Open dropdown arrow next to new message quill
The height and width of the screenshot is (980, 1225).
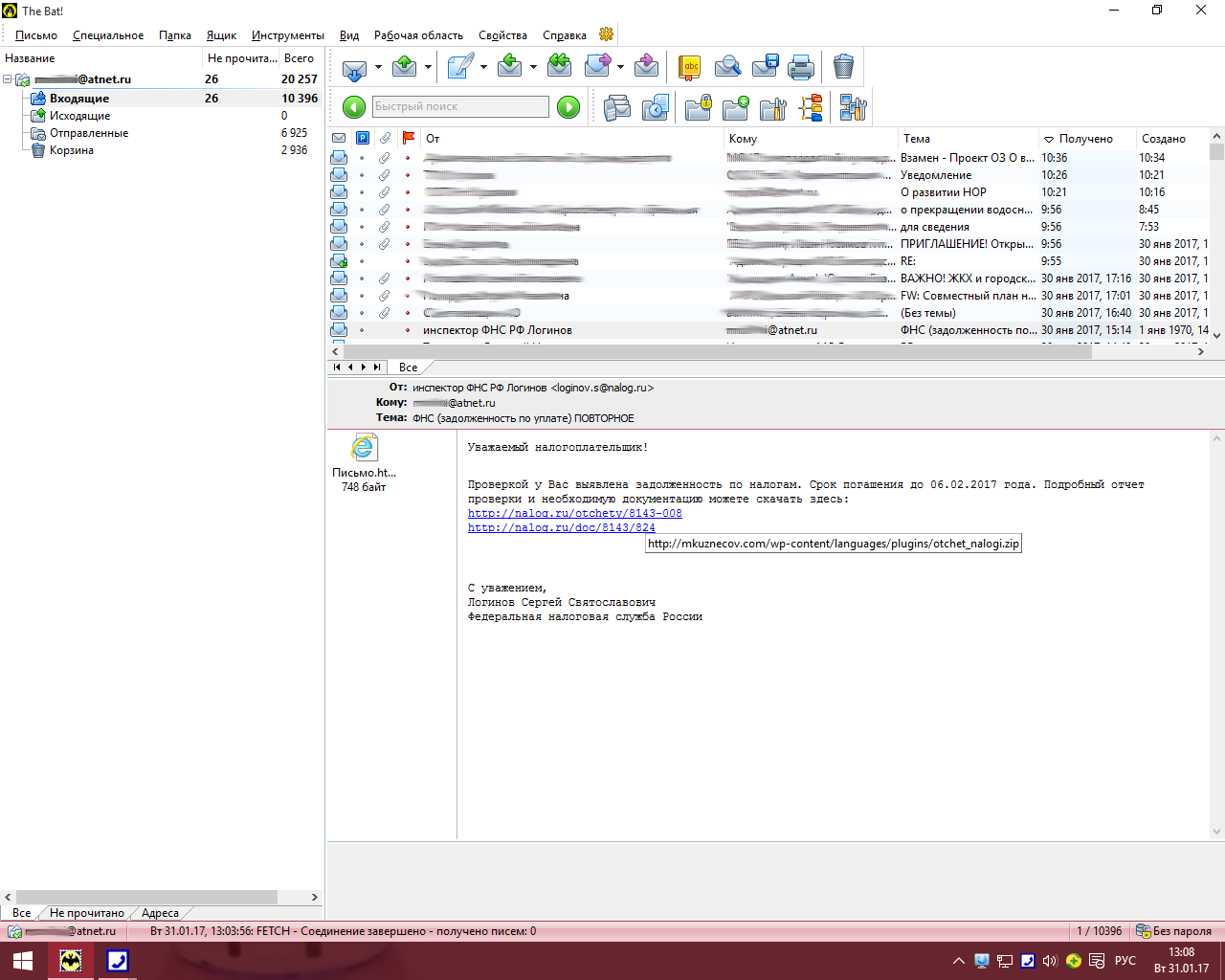pos(483,67)
